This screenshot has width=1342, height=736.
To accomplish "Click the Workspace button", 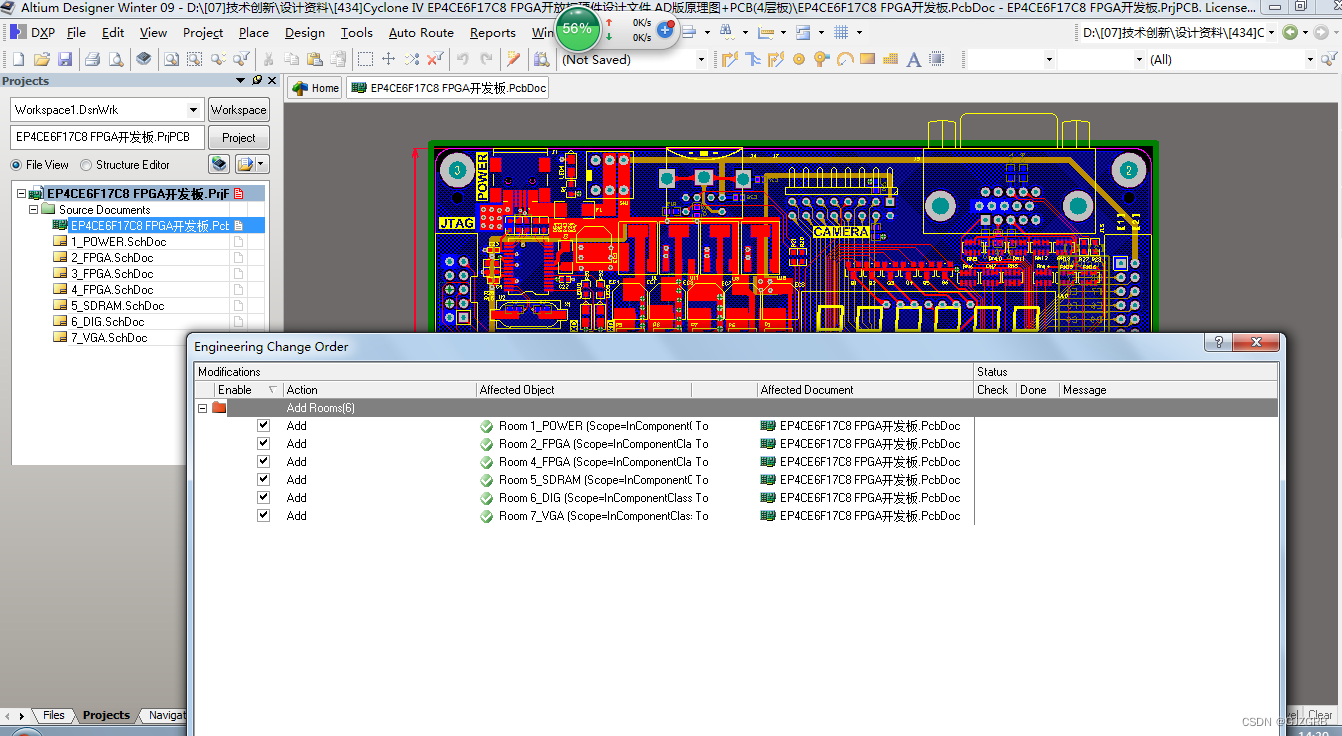I will 238,109.
